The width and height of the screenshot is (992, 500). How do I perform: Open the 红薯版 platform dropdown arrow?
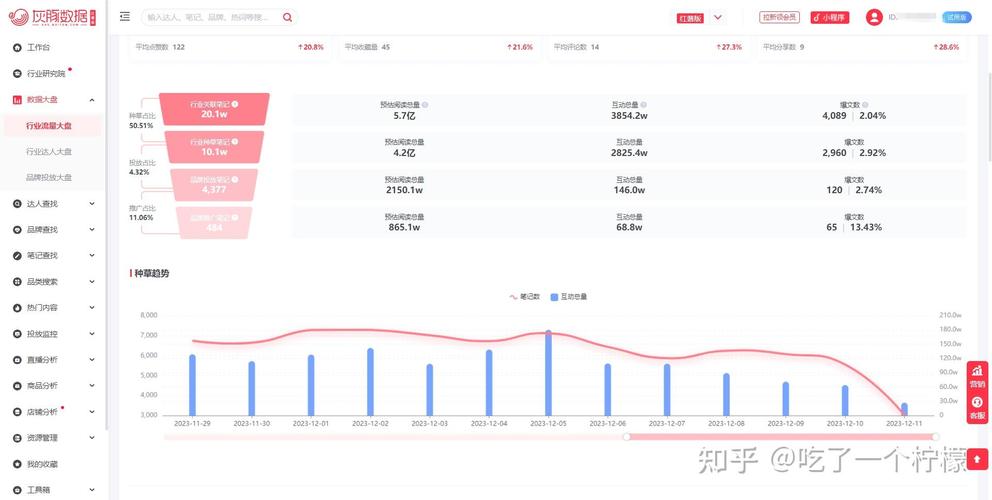[717, 17]
